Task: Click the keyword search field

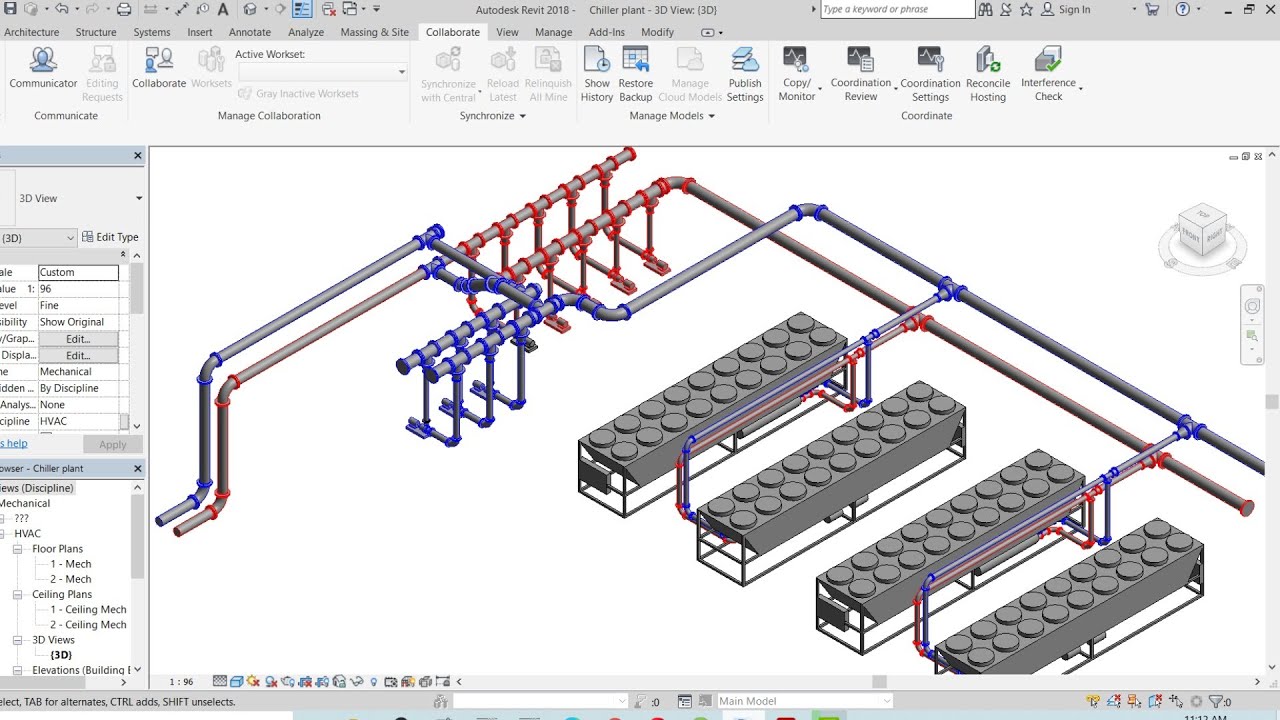Action: click(x=897, y=9)
